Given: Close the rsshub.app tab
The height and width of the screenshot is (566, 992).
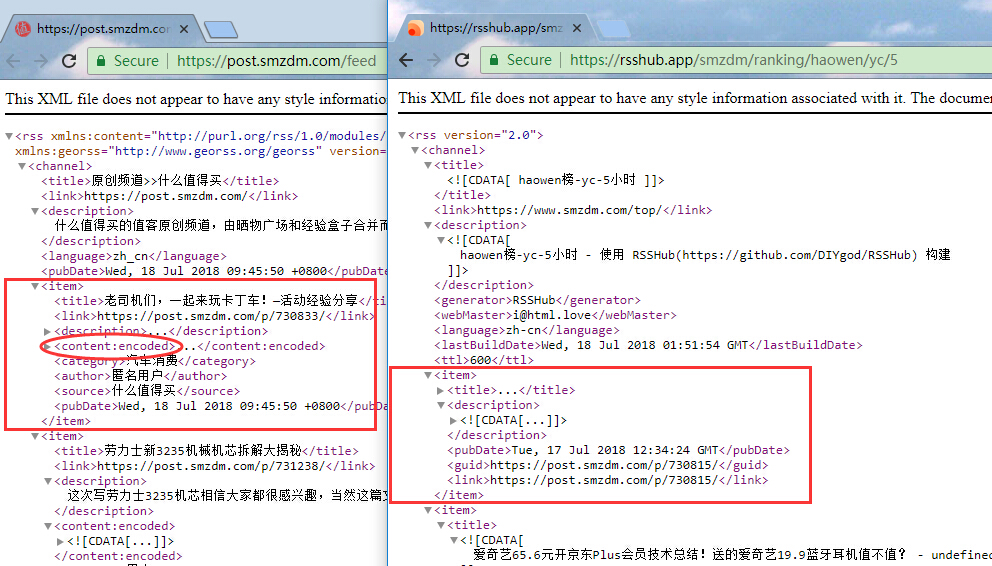Looking at the screenshot, I should [x=576, y=28].
